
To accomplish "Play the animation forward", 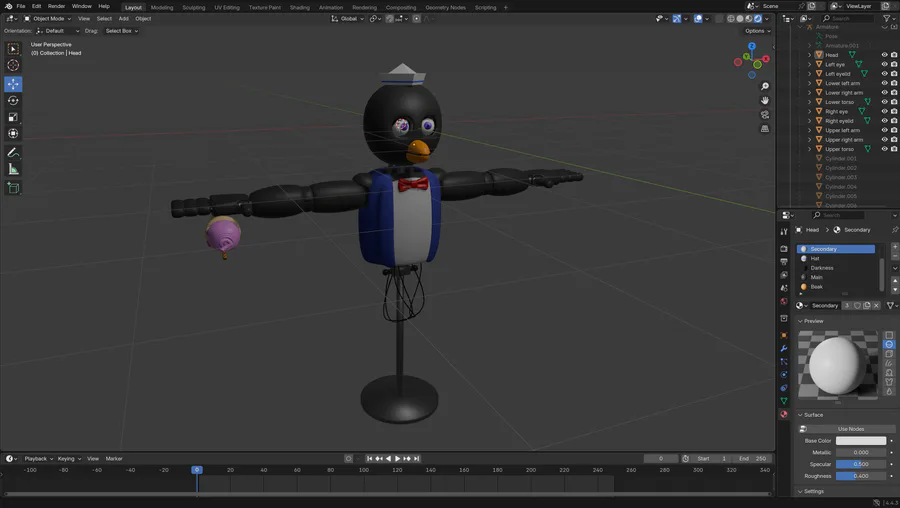I will pyautogui.click(x=397, y=459).
